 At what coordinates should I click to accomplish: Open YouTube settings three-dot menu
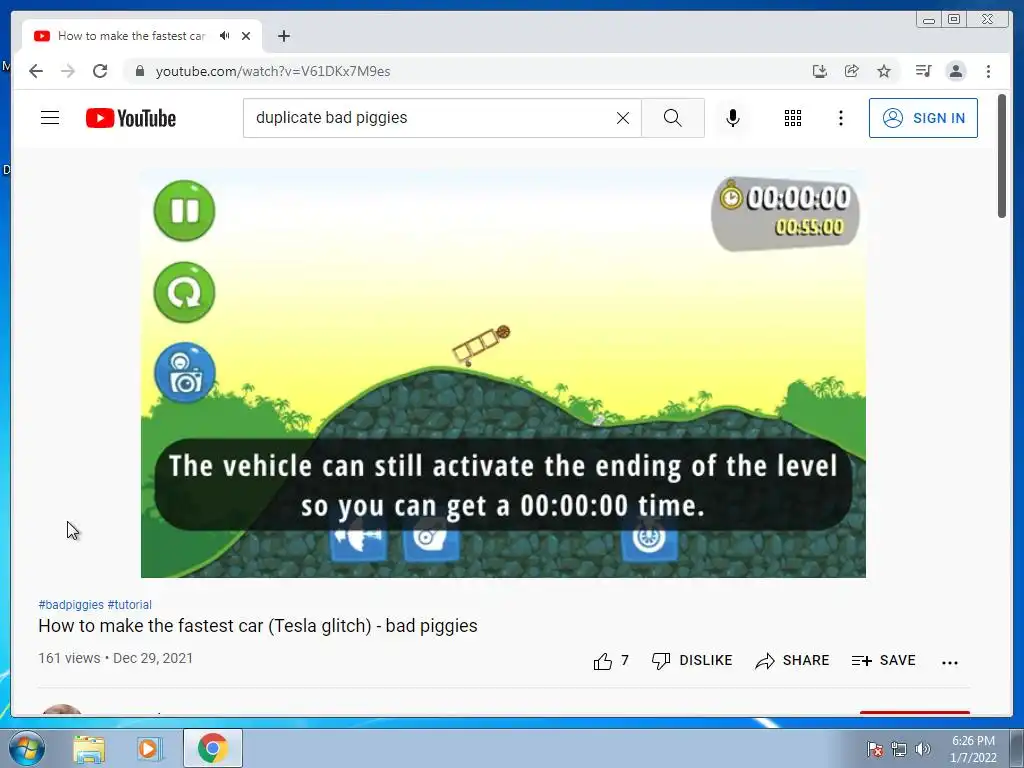(x=840, y=118)
